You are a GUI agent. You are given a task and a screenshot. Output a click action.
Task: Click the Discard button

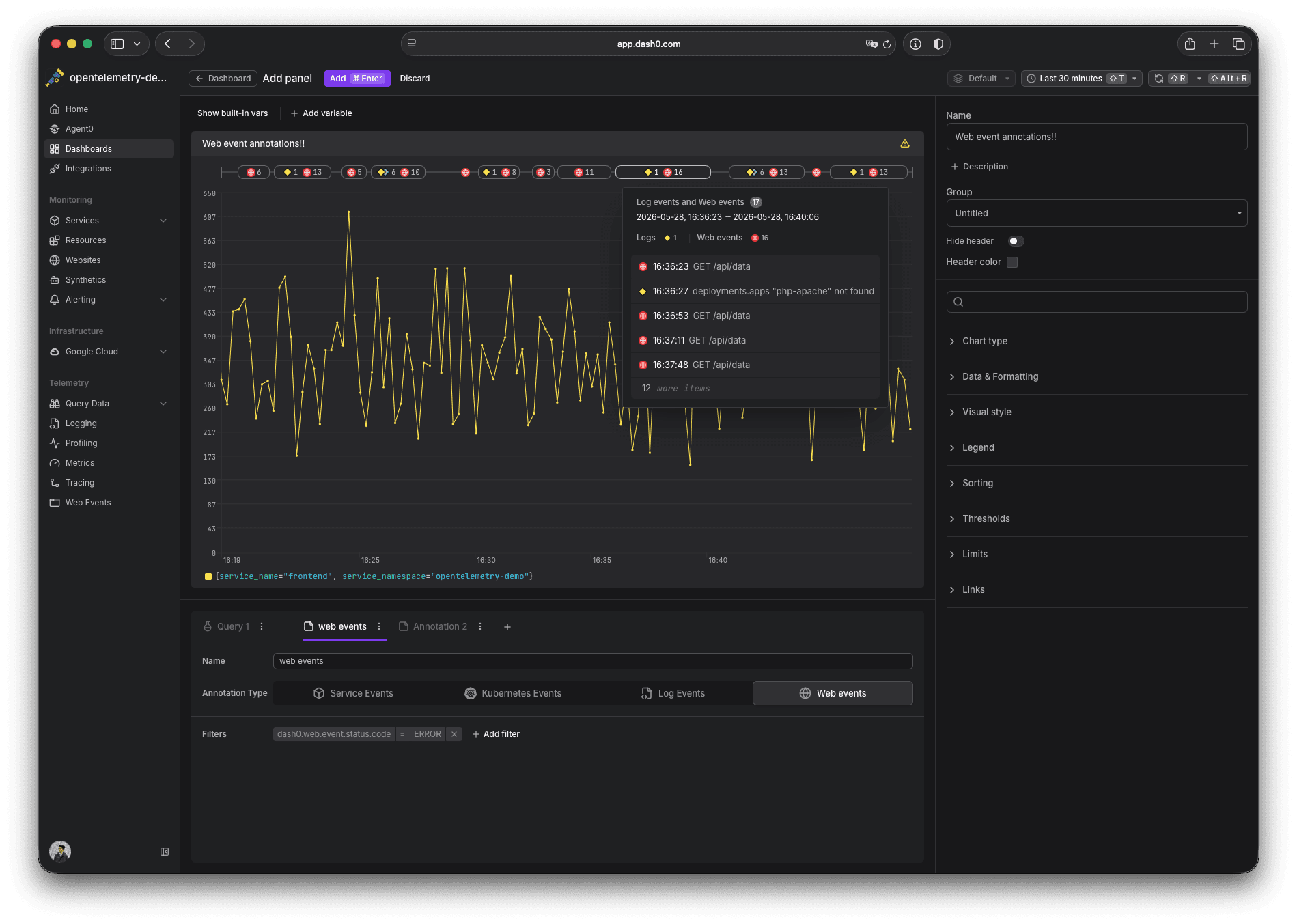click(415, 79)
